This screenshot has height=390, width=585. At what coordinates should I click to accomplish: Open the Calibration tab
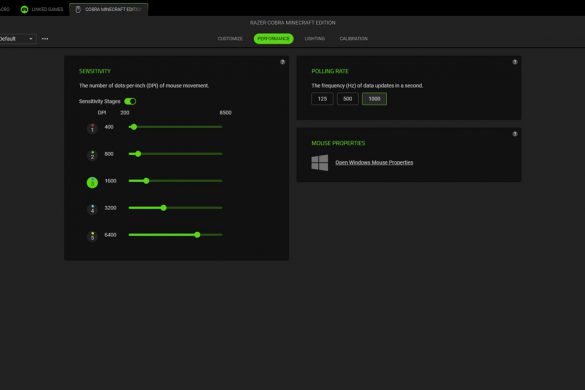353,38
